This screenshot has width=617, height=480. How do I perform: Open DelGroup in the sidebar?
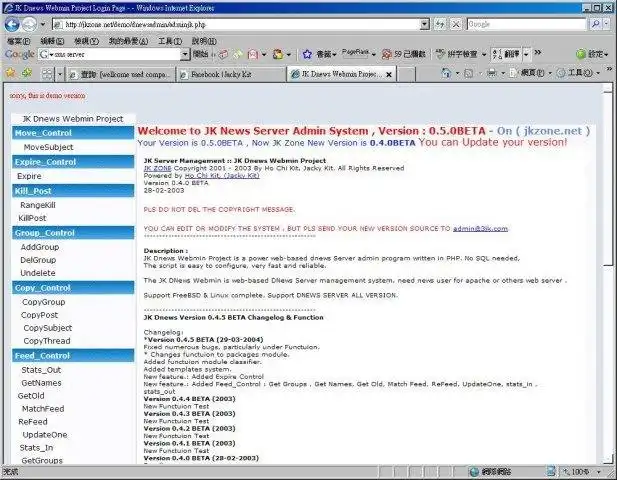tap(38, 260)
